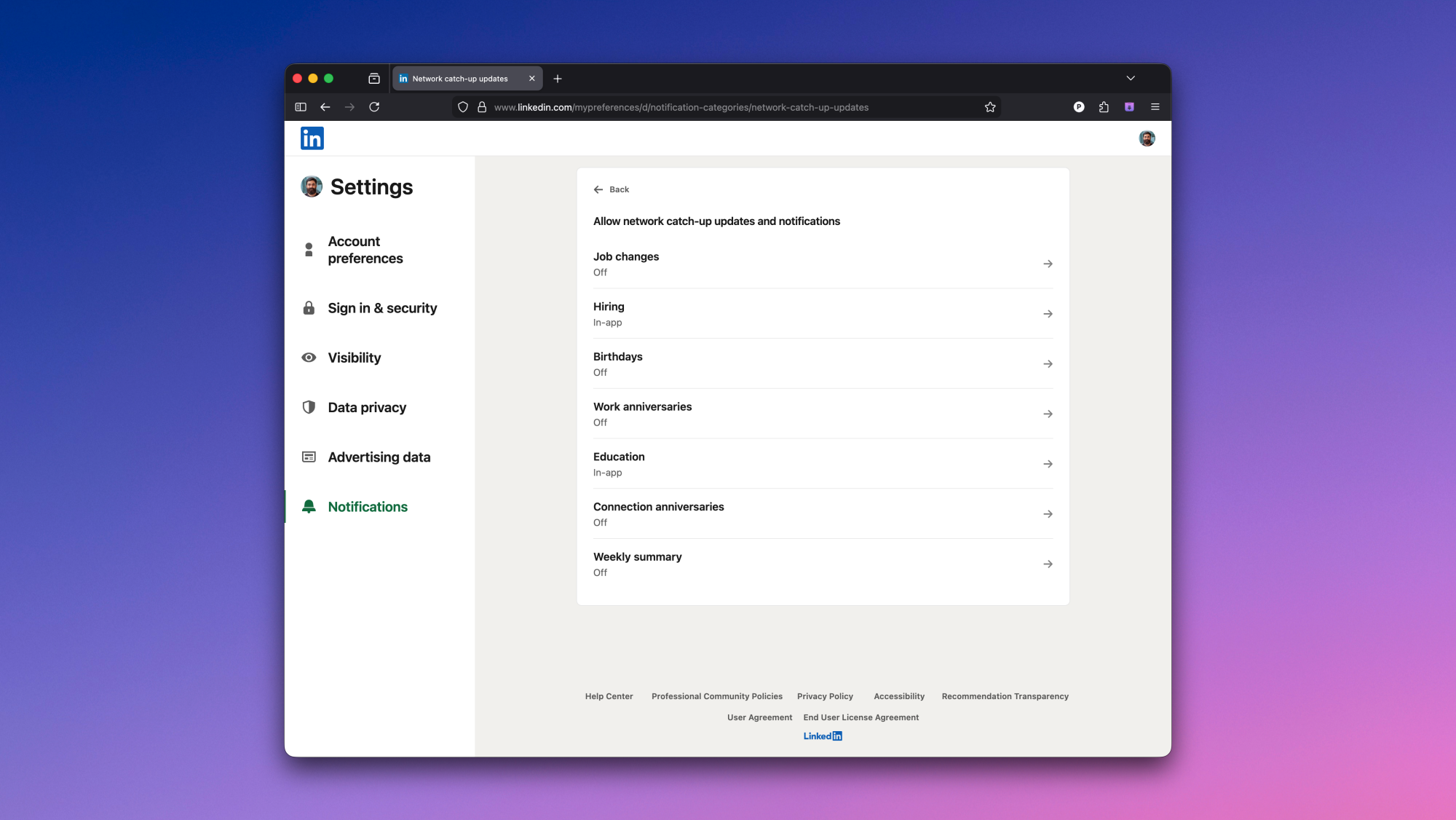Go to Visibility settings section
The width and height of the screenshot is (1456, 820).
(354, 358)
